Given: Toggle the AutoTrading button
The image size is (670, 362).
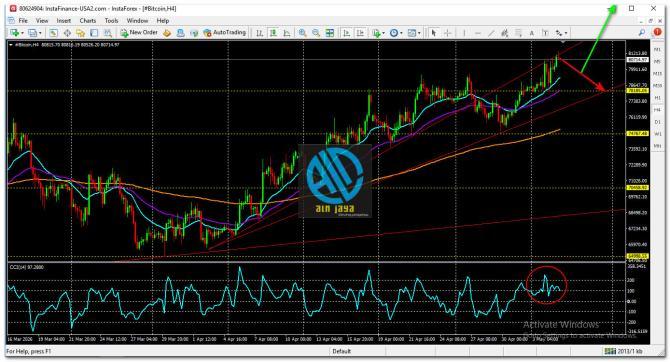Looking at the screenshot, I should [225, 32].
